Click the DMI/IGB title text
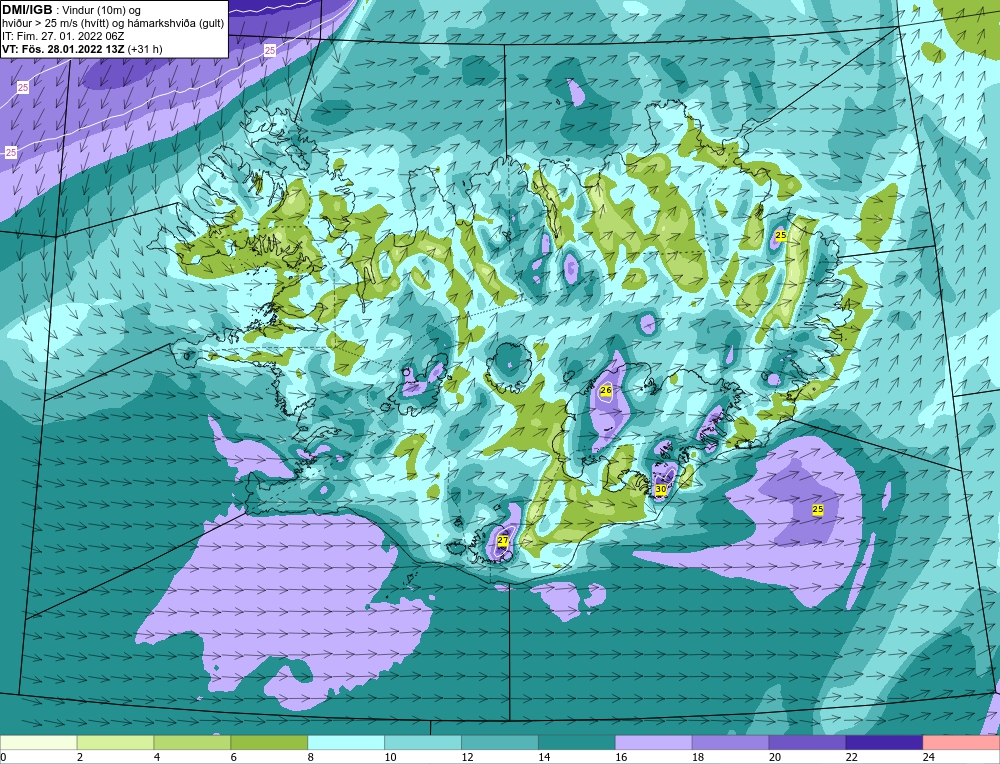1000x764 pixels. 27,10
